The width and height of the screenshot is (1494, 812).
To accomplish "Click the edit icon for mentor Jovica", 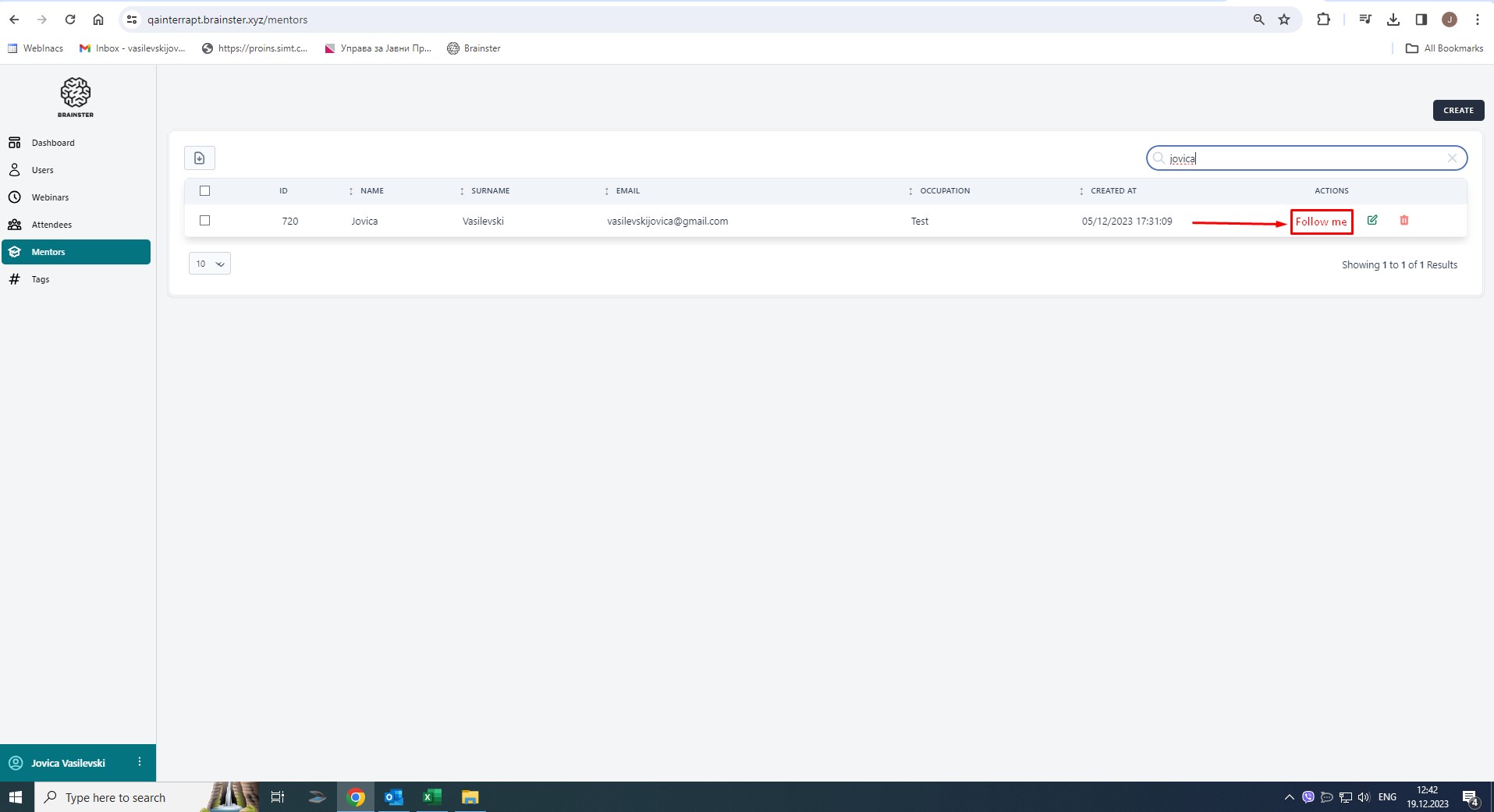I will pyautogui.click(x=1372, y=221).
